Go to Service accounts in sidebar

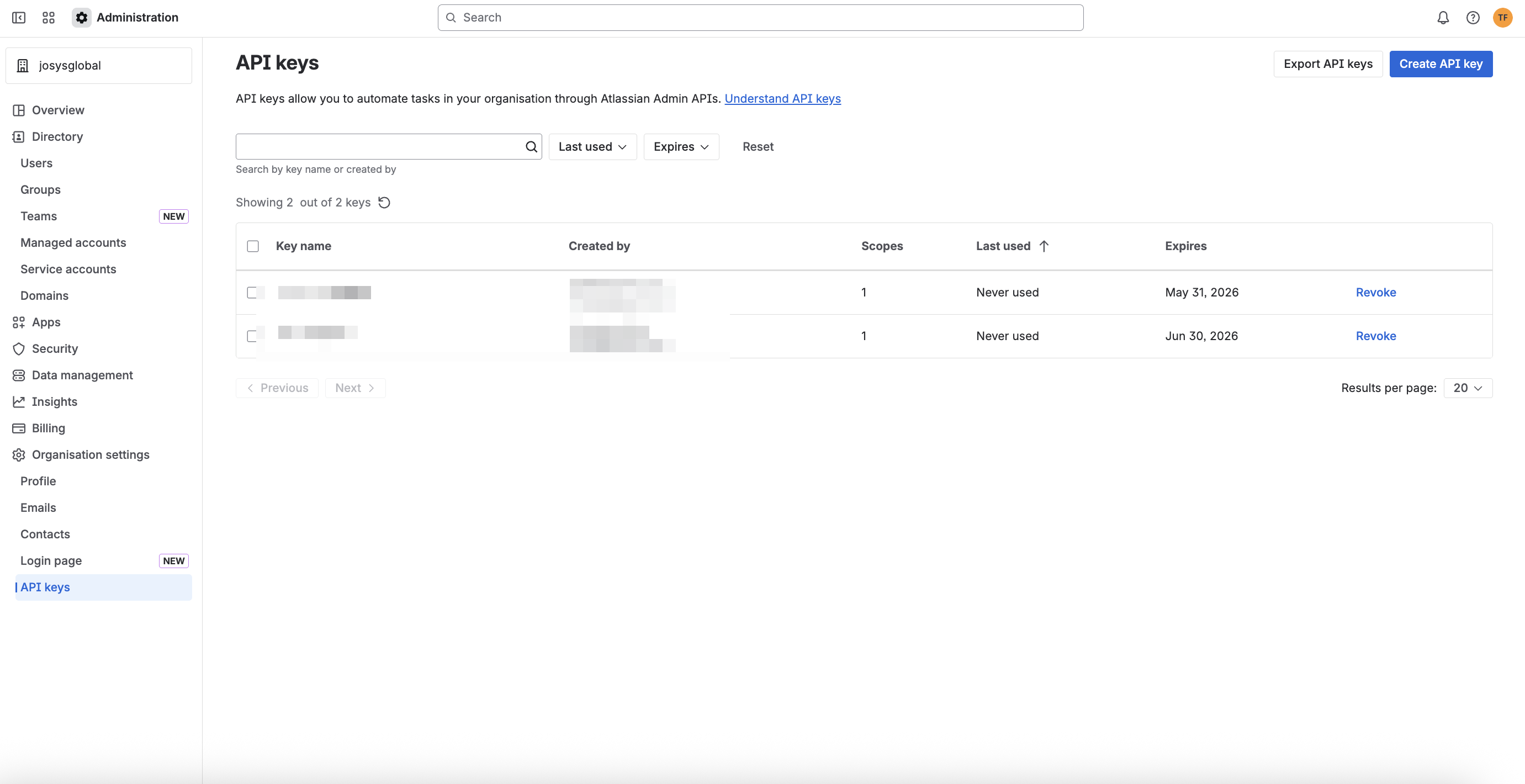click(x=68, y=269)
